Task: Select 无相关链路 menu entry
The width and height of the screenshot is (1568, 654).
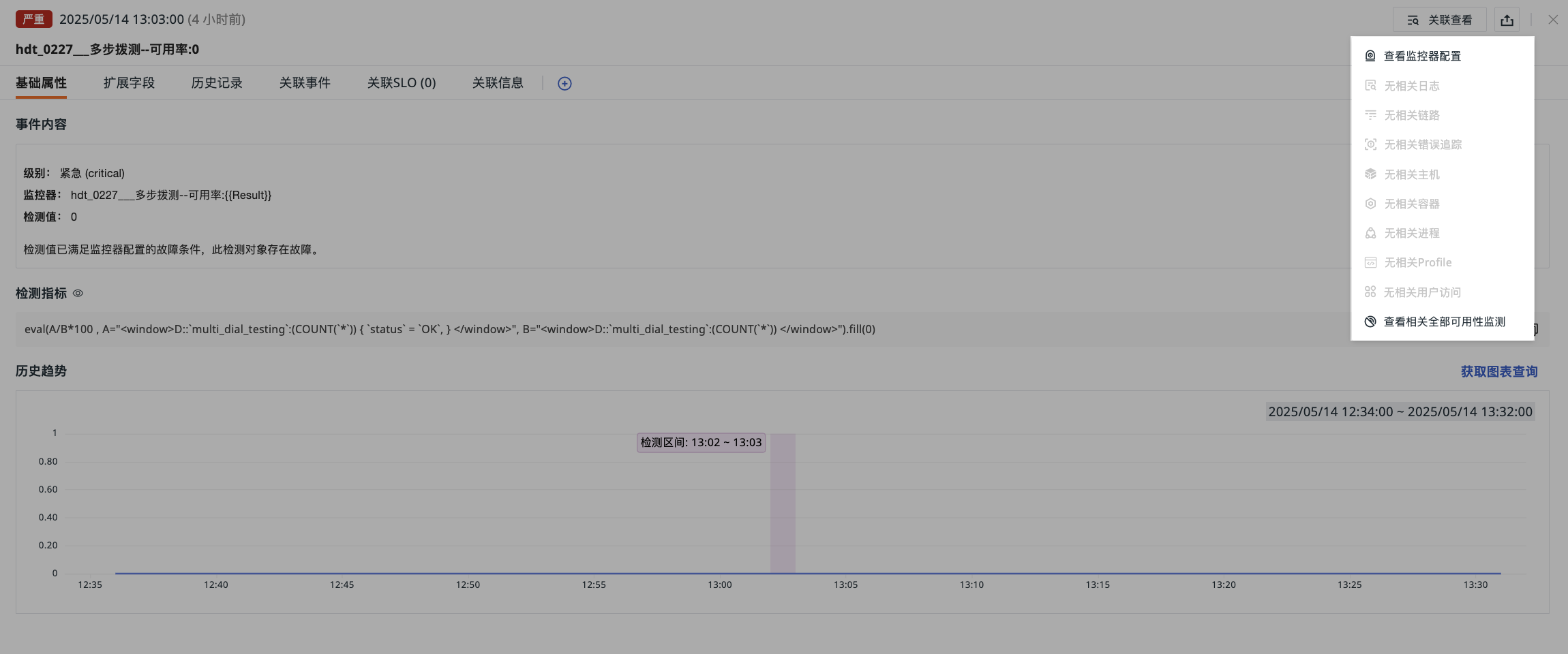Action: pos(1442,115)
